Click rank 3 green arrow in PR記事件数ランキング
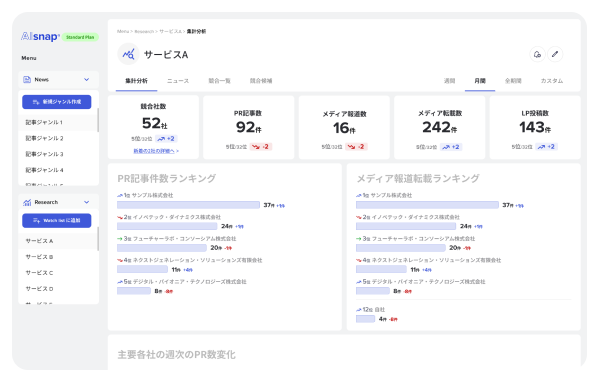This screenshot has width=599, height=382. click(x=120, y=239)
